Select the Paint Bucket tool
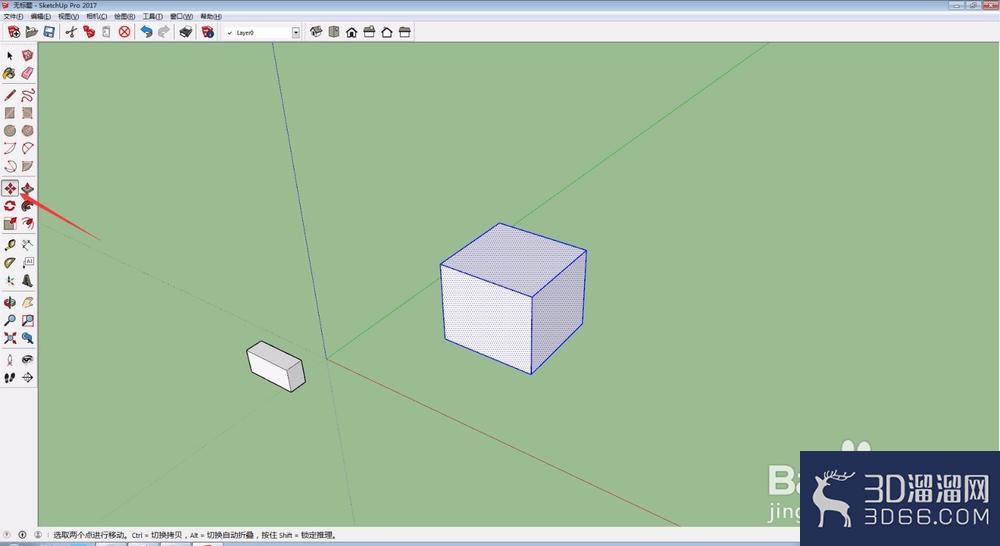 [10, 73]
